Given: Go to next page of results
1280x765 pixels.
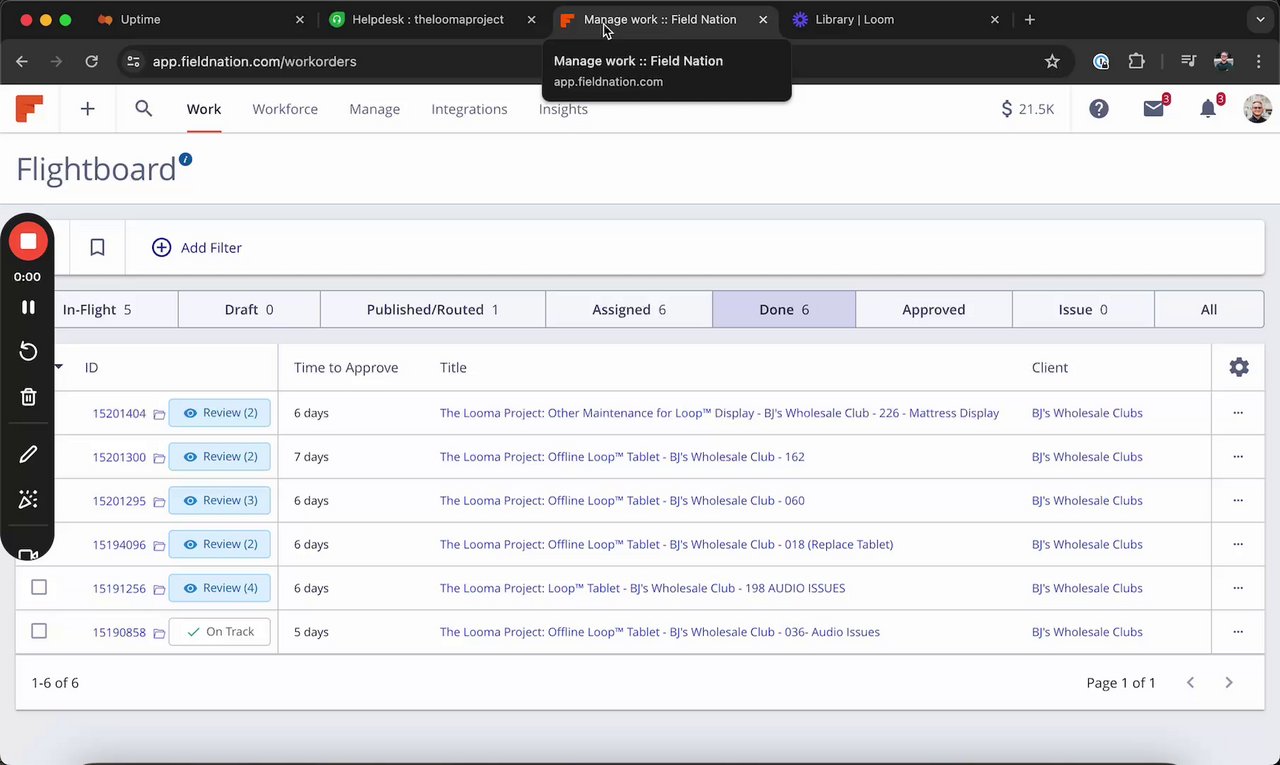Looking at the screenshot, I should [1229, 683].
